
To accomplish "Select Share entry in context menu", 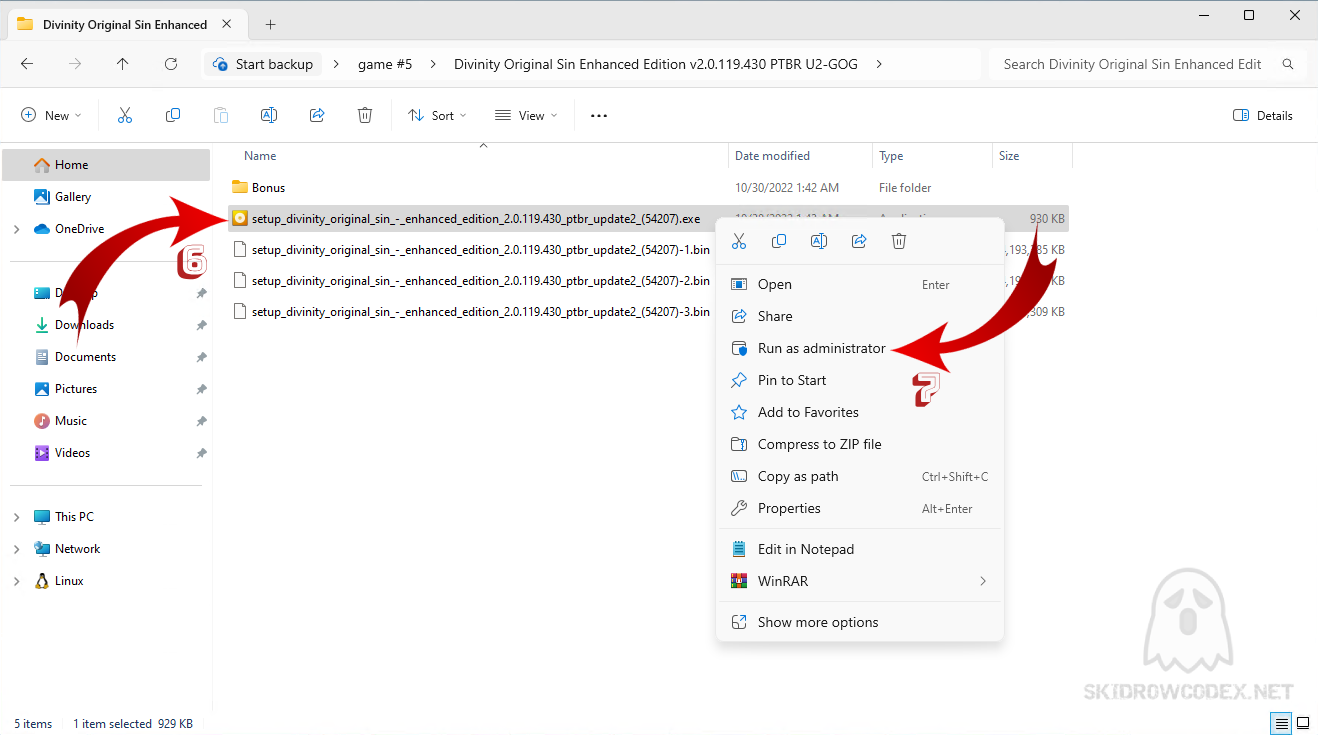I will pos(860,316).
